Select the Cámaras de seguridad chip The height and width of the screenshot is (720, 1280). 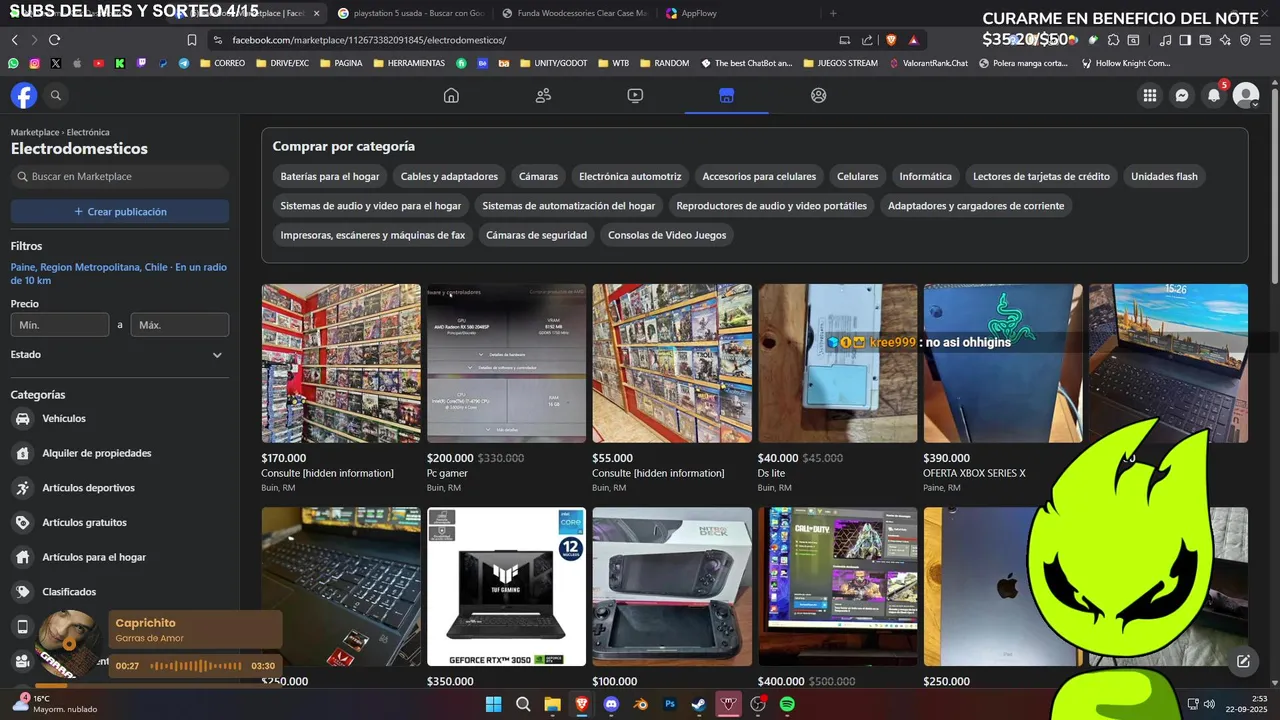[x=536, y=235]
